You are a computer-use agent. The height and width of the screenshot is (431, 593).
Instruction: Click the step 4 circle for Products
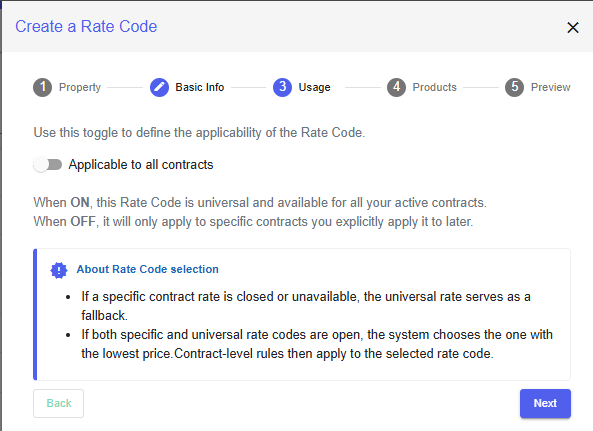(396, 87)
